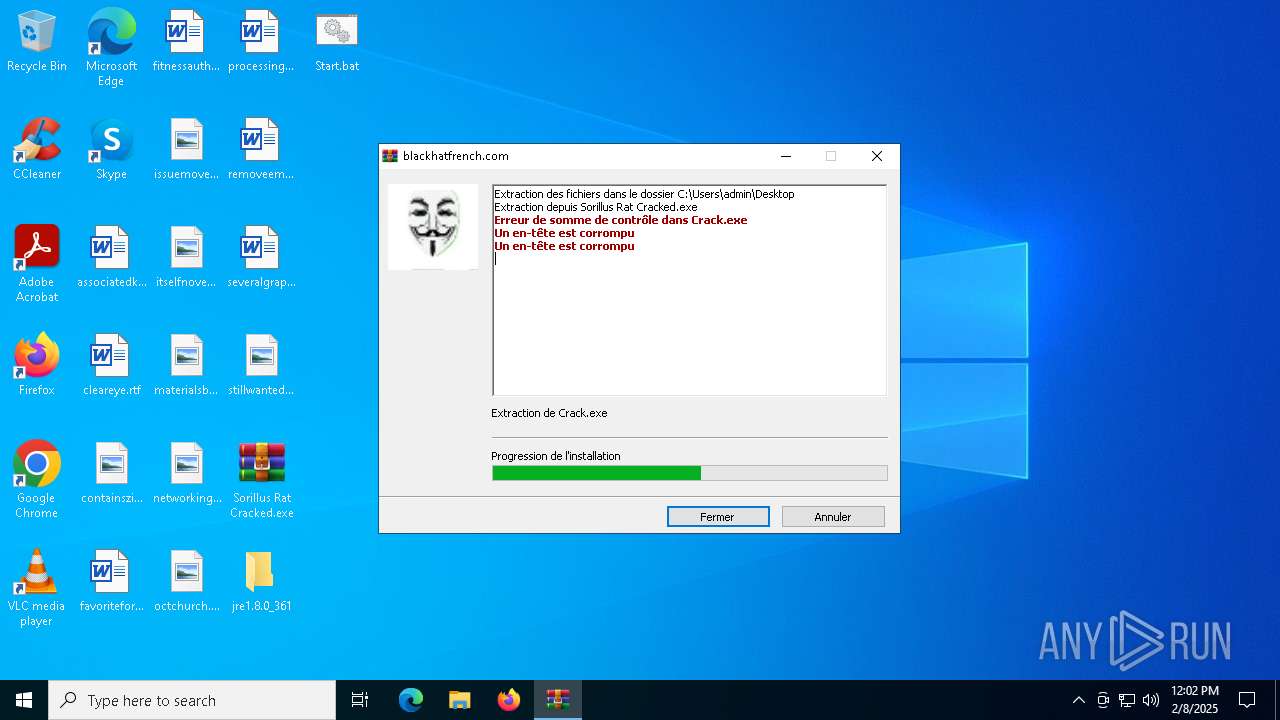Open File Explorer from the taskbar

[460, 700]
